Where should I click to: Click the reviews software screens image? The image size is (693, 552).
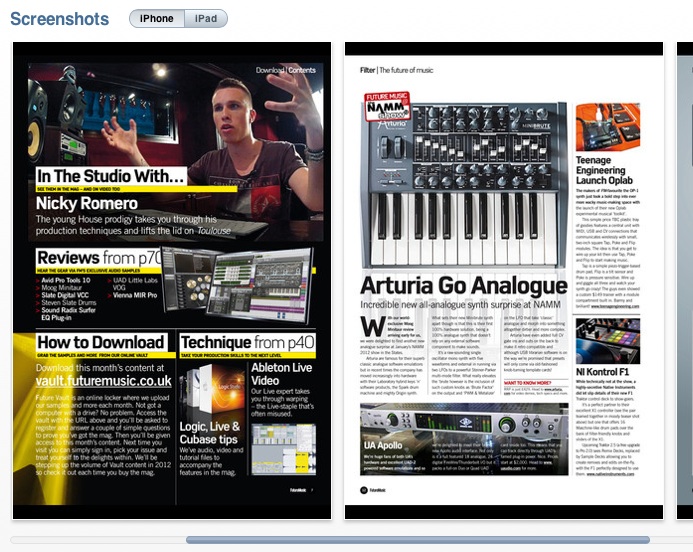[237, 286]
